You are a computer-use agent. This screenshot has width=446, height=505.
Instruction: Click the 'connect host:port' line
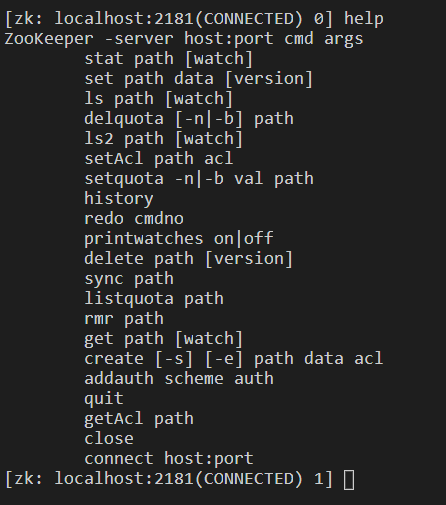tap(169, 459)
